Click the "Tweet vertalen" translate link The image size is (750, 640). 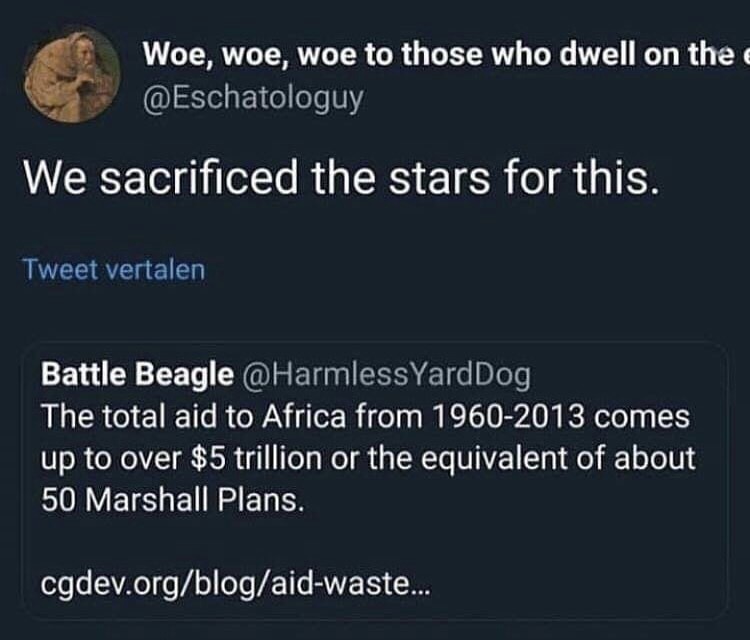coord(113,269)
